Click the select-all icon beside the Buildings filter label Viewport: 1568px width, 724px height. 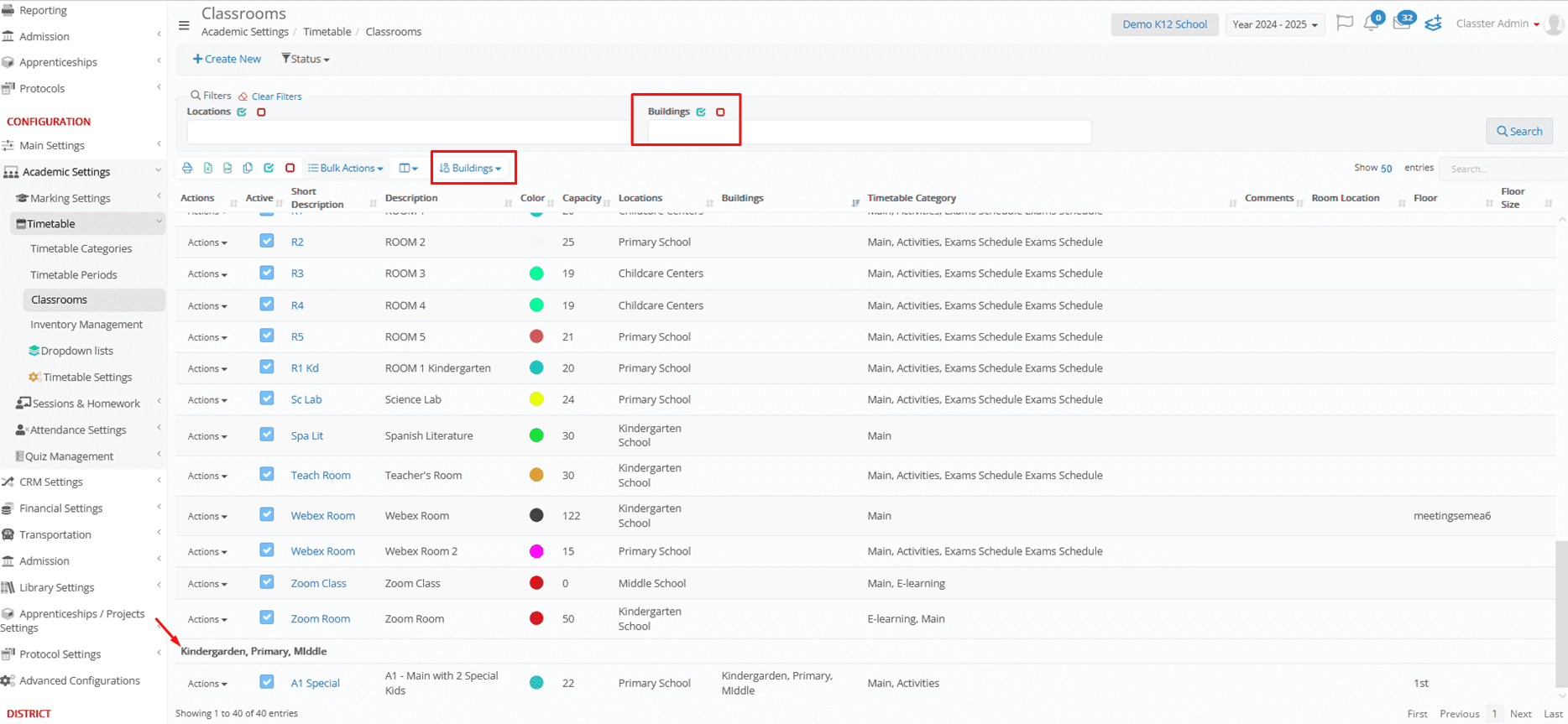click(x=701, y=112)
